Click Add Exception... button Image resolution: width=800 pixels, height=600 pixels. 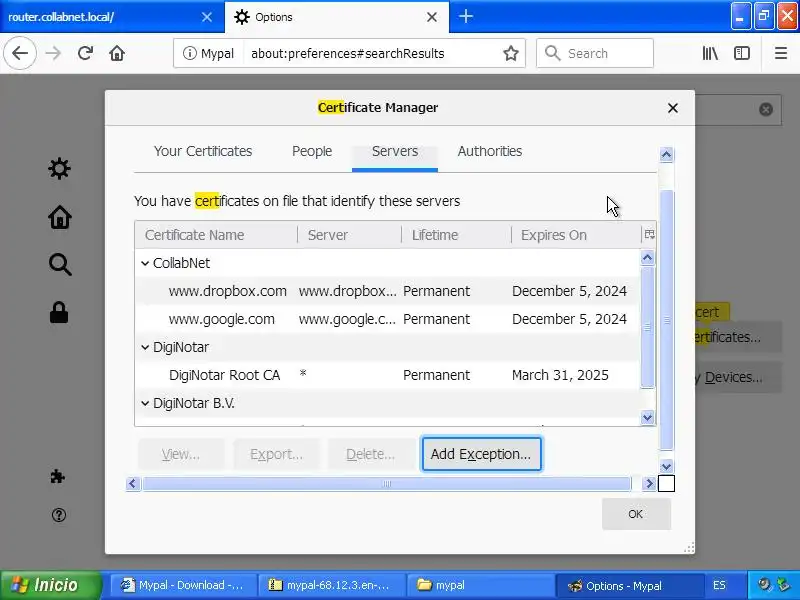(x=481, y=454)
